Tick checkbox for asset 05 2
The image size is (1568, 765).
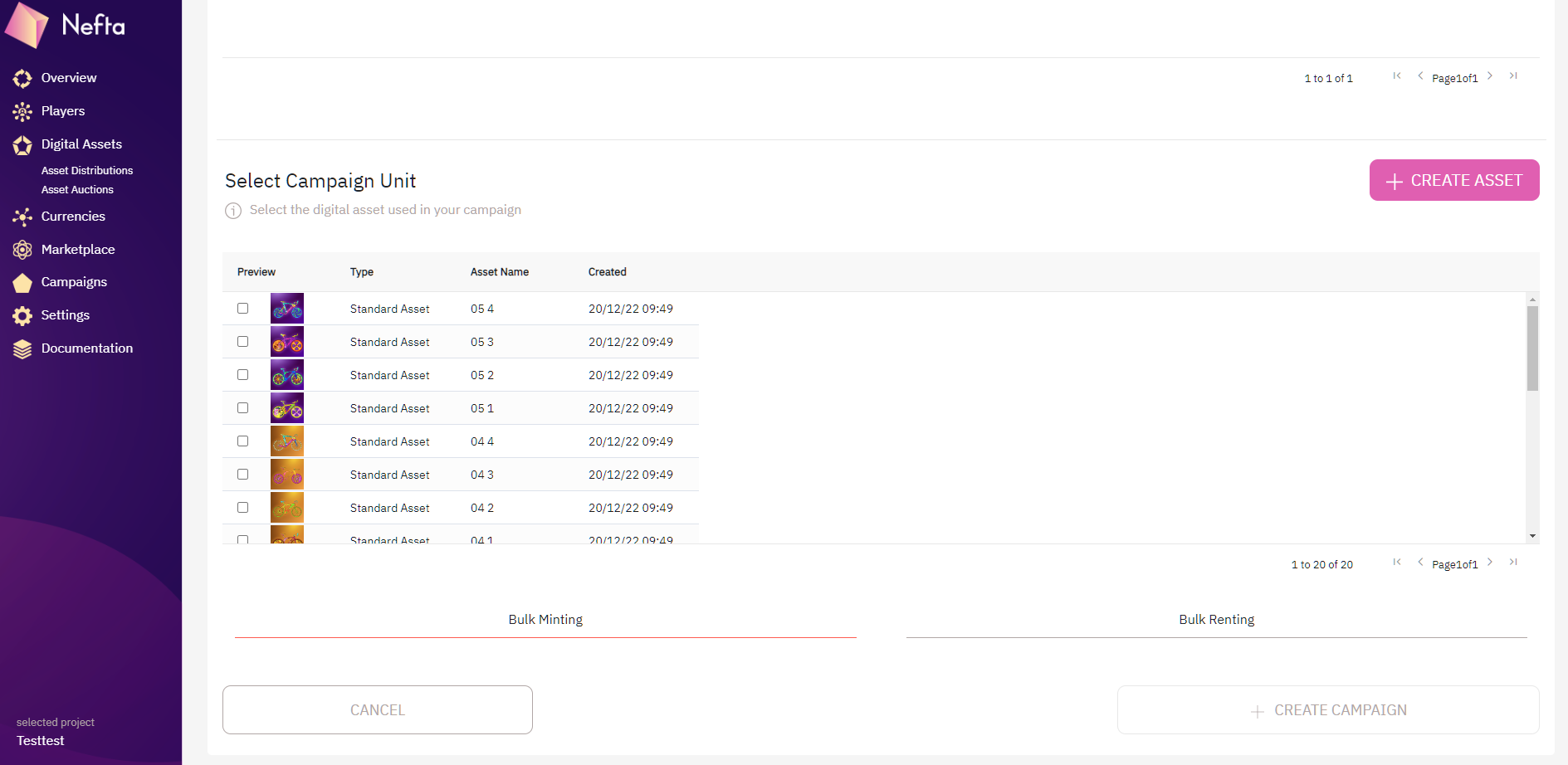pyautogui.click(x=242, y=374)
